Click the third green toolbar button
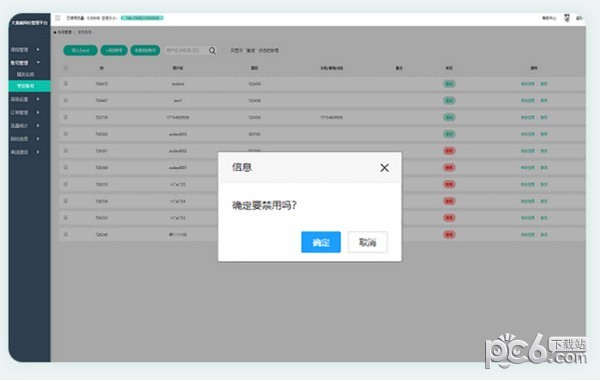Viewport: 600px width, 381px height. 145,50
